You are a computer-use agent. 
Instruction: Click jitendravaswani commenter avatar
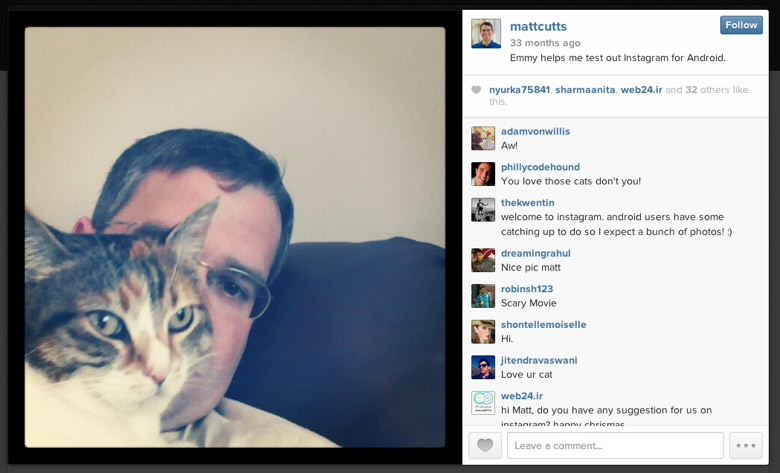pyautogui.click(x=483, y=367)
